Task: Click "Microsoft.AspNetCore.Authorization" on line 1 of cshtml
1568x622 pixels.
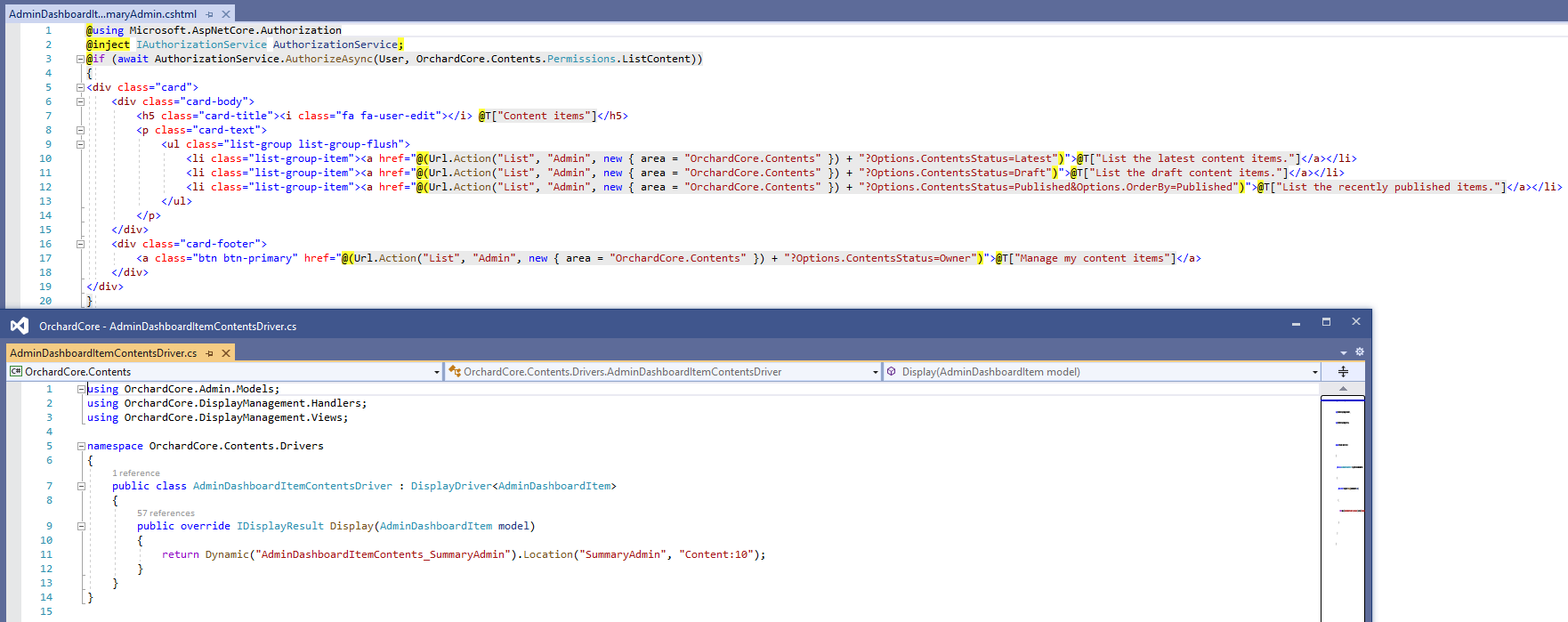Action: [235, 30]
